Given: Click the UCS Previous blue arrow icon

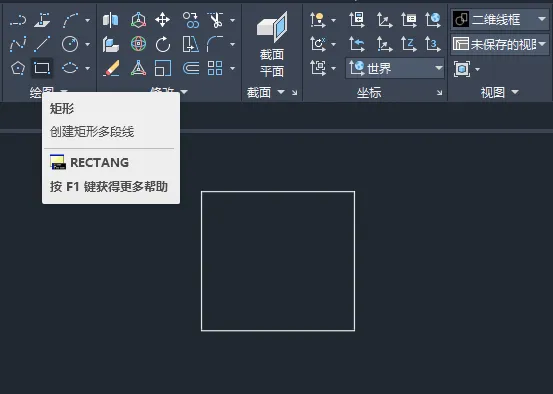Looking at the screenshot, I should [x=357, y=44].
